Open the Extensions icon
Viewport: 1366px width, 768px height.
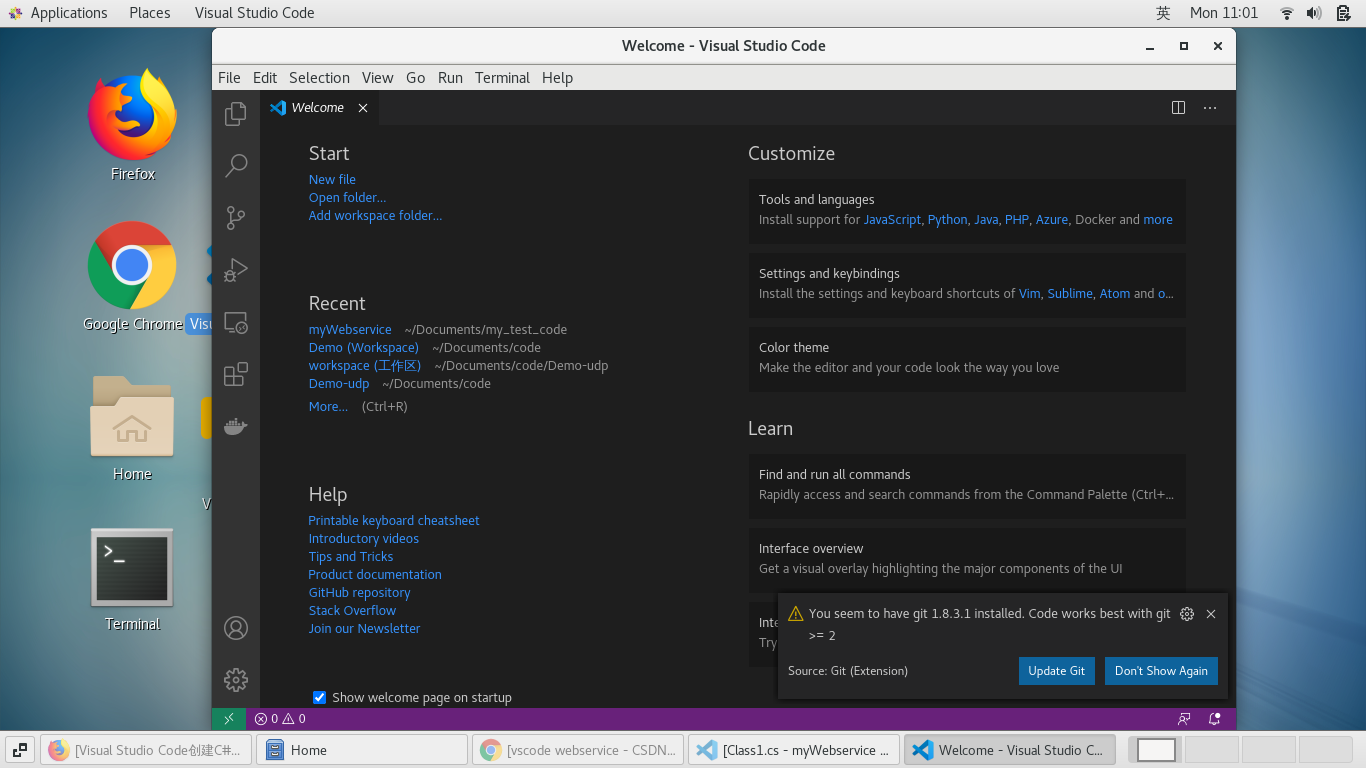[x=235, y=374]
